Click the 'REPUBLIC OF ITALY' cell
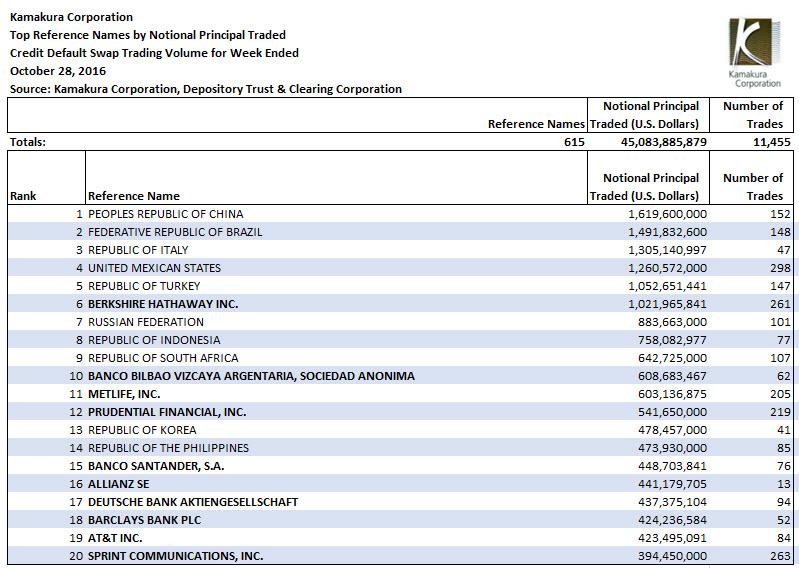Screen dimensions: 799x568 pos(138,250)
